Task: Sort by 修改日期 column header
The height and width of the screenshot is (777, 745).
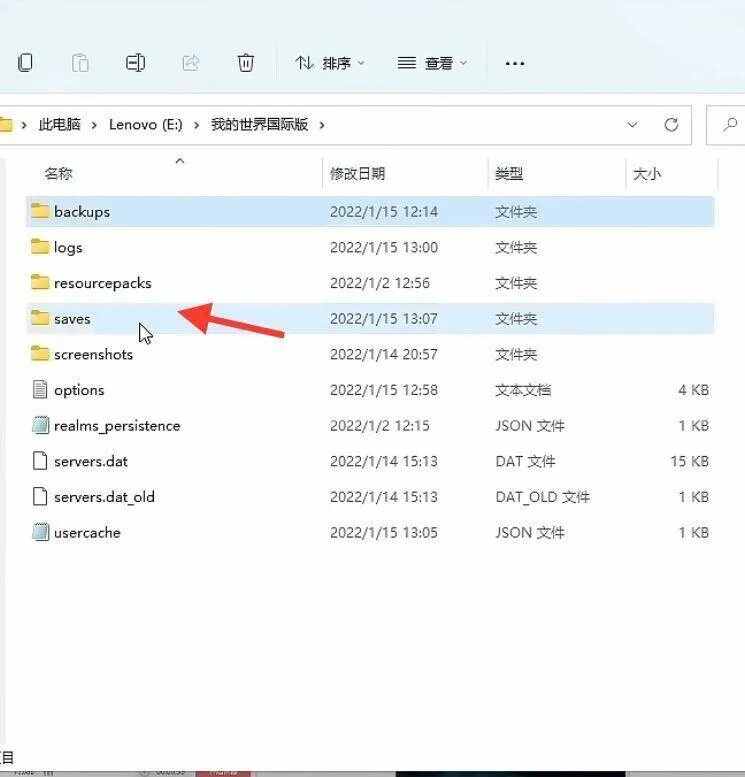Action: pyautogui.click(x=357, y=174)
